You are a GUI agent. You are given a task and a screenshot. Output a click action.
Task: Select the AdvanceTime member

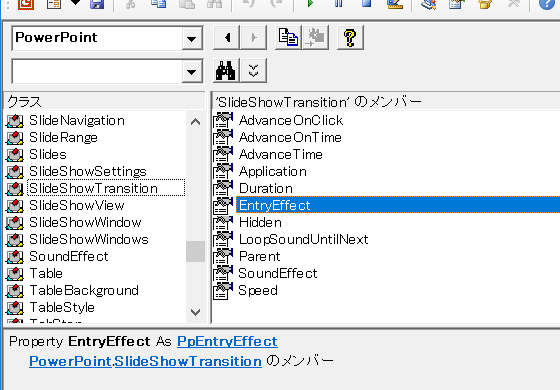coord(281,154)
